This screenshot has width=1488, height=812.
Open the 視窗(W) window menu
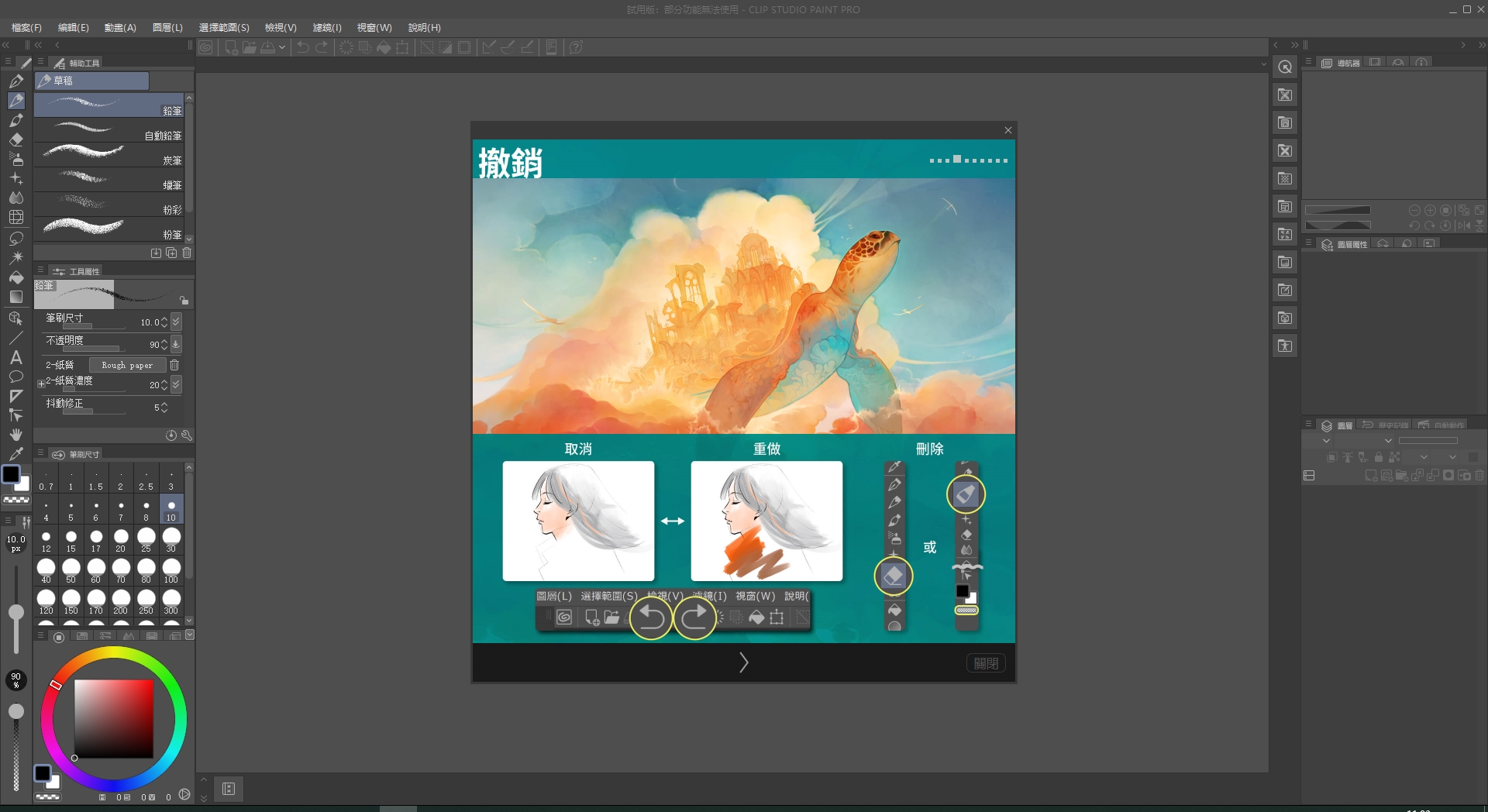coord(374,27)
